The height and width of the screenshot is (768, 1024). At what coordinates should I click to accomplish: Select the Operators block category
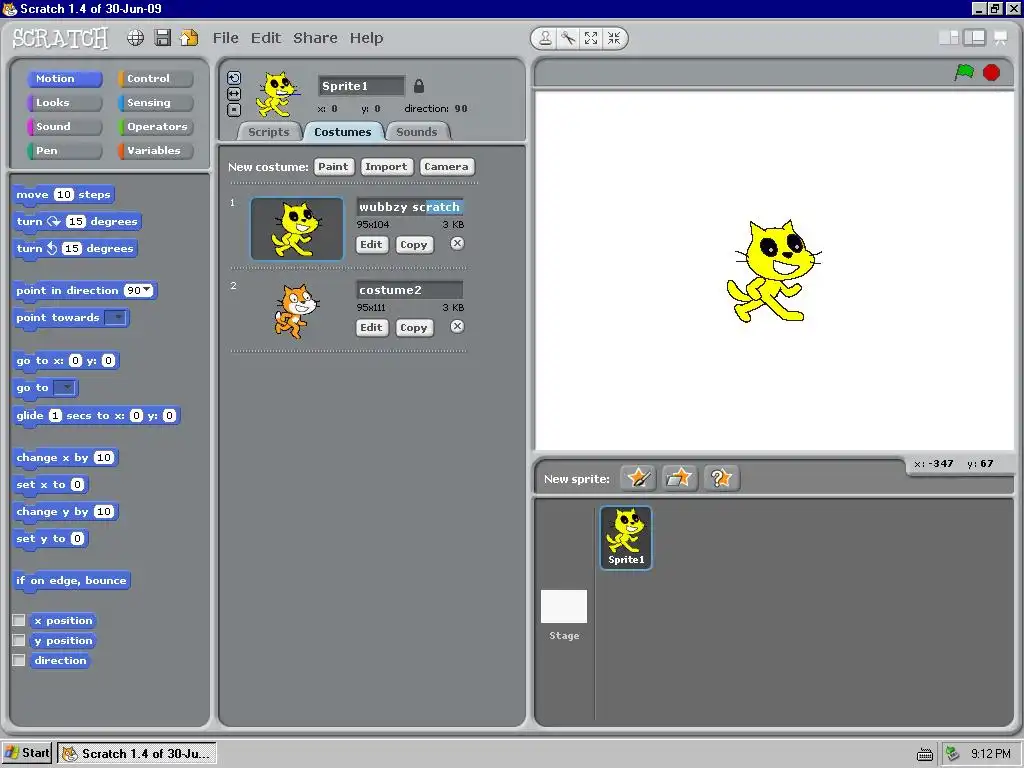[155, 127]
